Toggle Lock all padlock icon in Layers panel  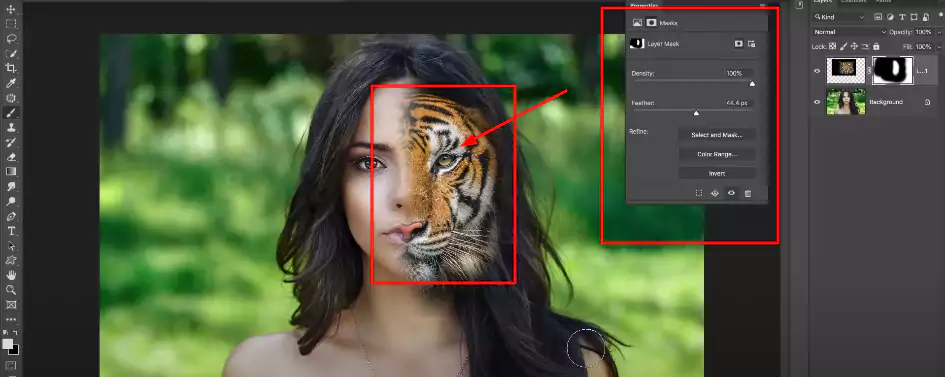coord(876,46)
